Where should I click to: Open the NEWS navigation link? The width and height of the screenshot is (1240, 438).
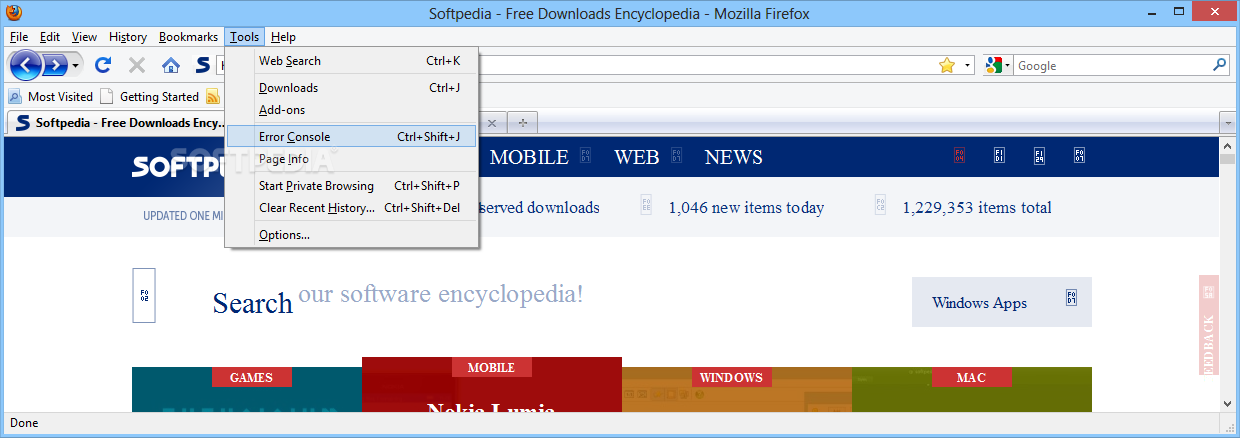pyautogui.click(x=733, y=157)
